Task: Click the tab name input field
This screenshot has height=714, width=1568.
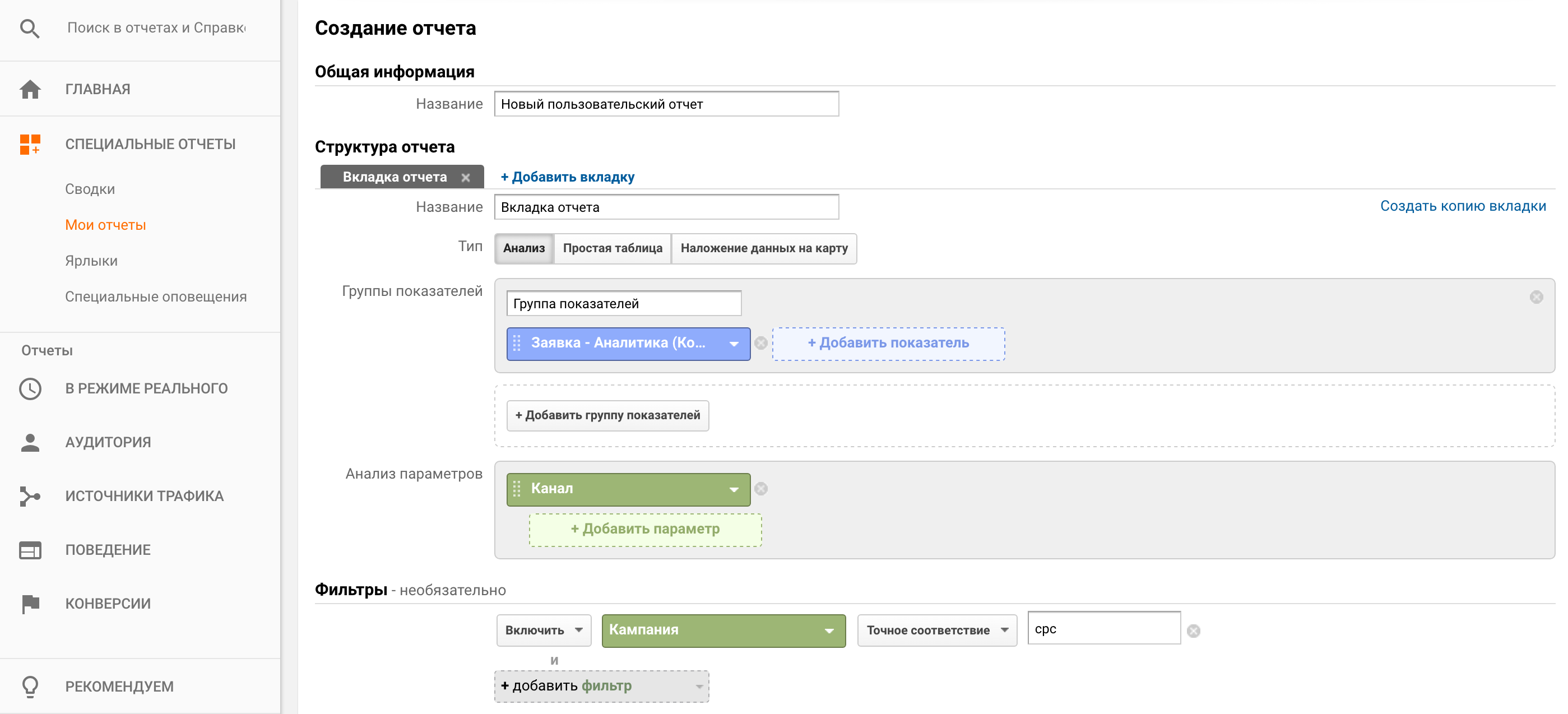Action: tap(666, 207)
